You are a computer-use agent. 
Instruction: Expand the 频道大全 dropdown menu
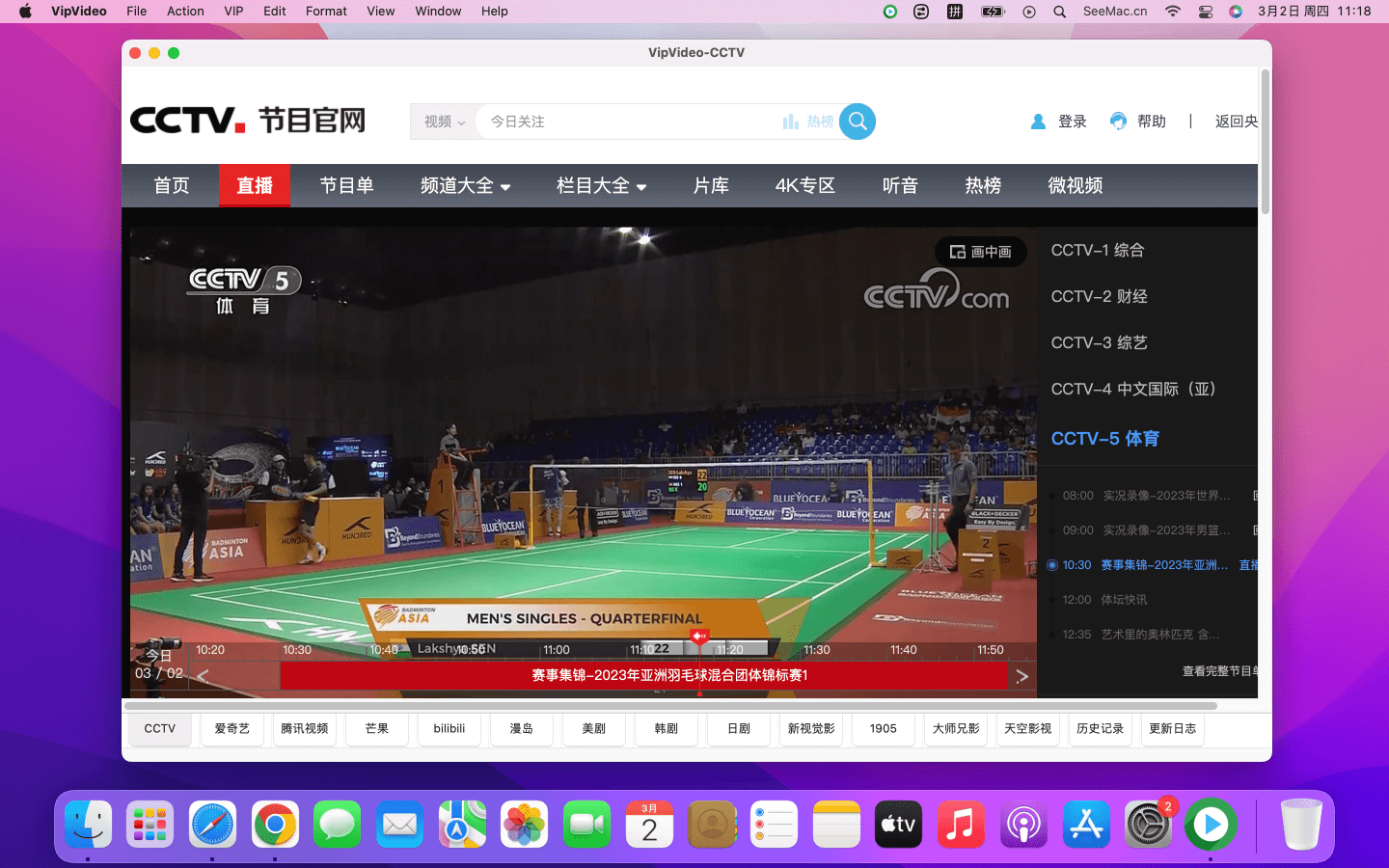(x=465, y=186)
